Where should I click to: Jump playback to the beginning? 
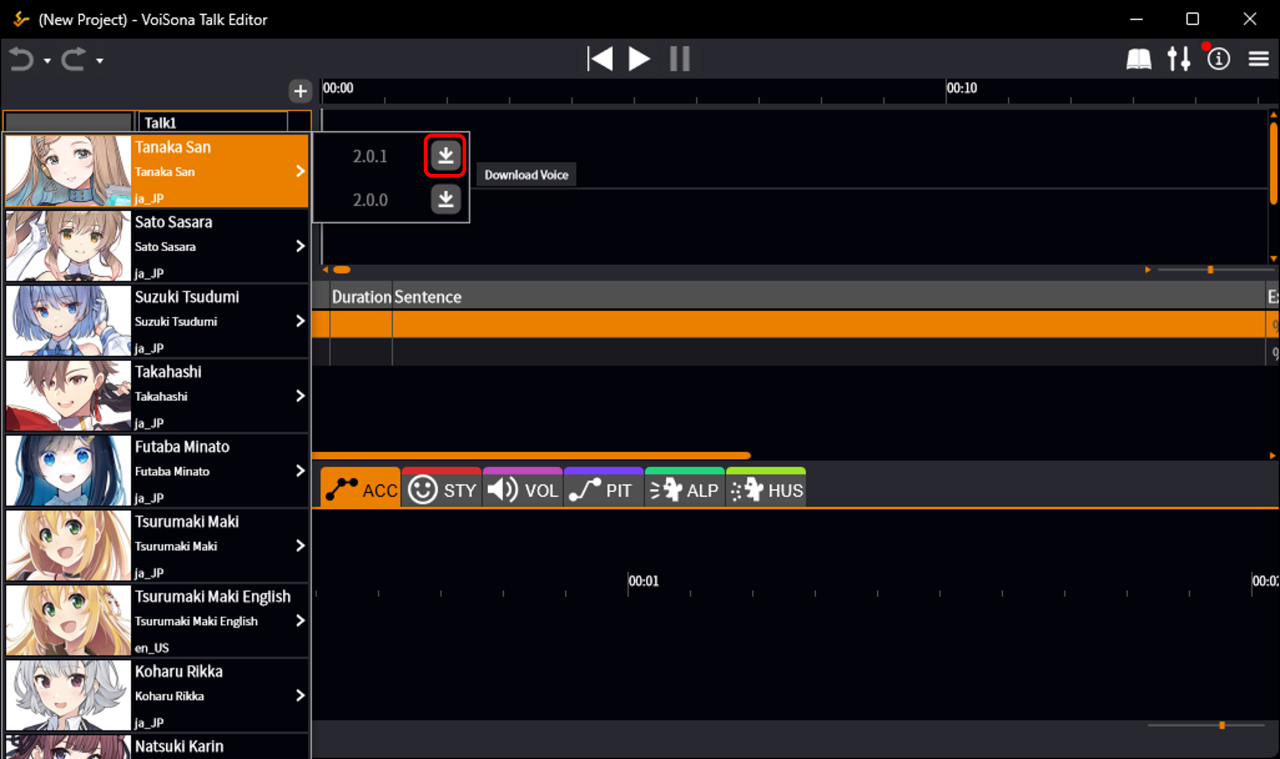click(x=600, y=59)
